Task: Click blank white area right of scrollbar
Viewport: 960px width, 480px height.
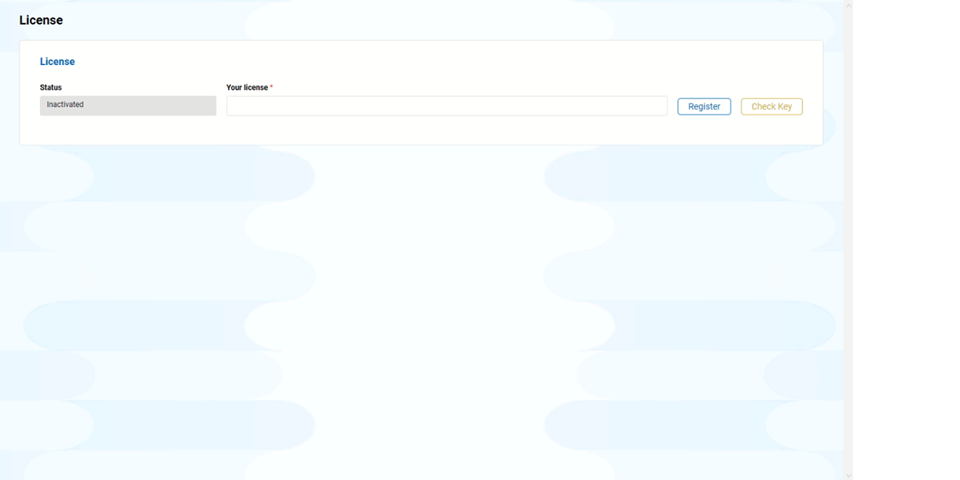Action: 905,240
